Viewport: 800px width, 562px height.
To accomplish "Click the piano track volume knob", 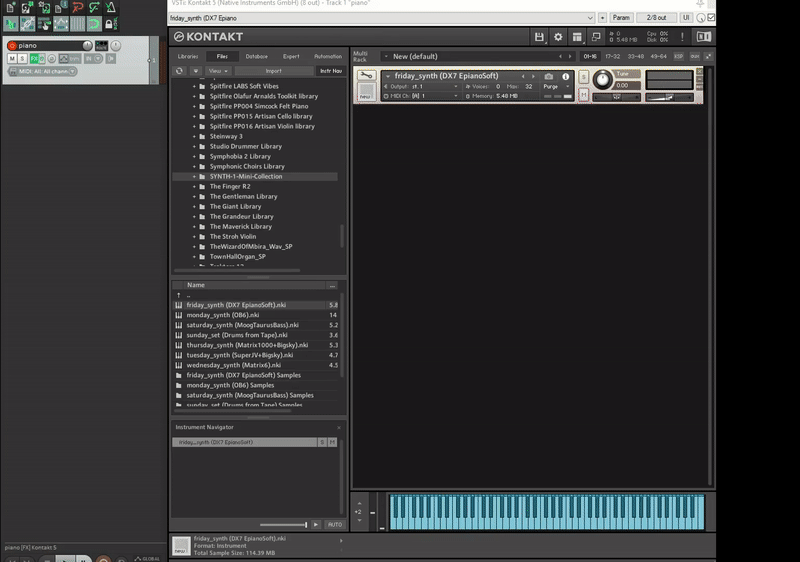I will click(x=87, y=46).
